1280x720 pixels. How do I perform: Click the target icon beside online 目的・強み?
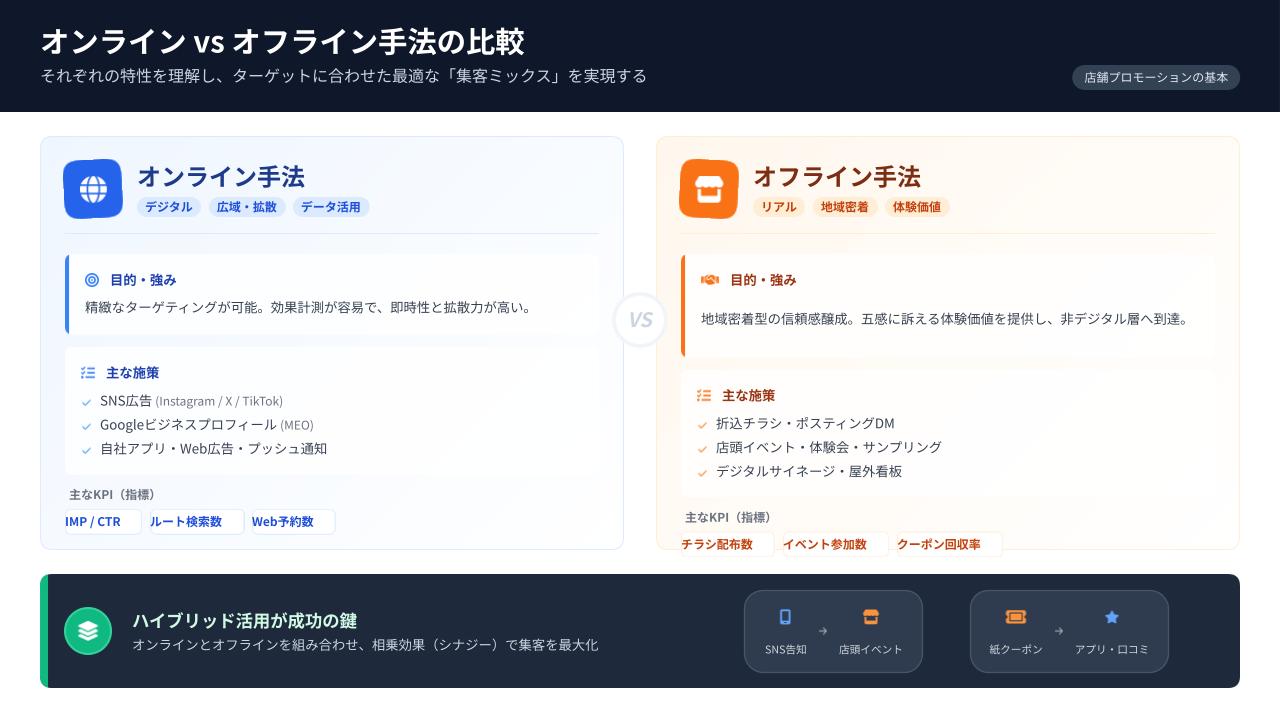(x=93, y=280)
